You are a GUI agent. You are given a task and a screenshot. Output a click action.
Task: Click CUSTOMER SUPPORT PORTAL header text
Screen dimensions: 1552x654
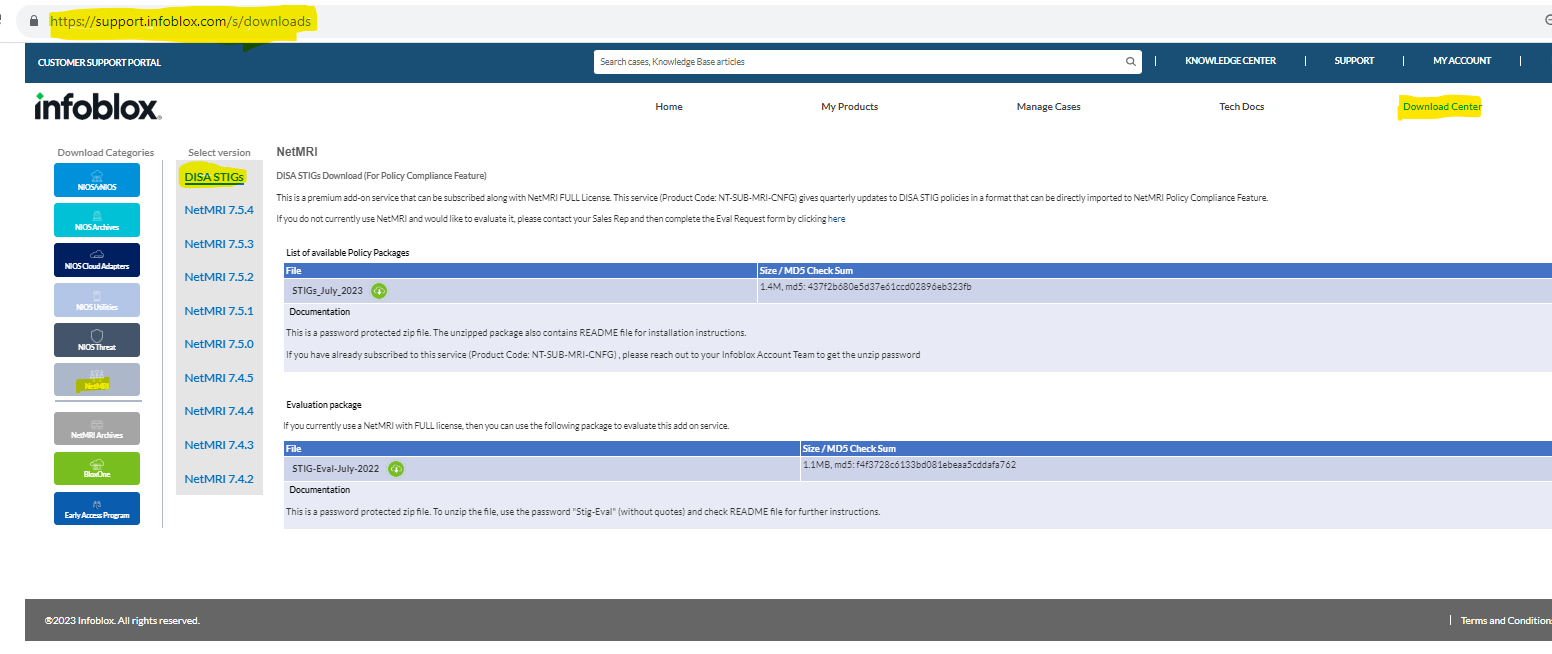(x=99, y=63)
